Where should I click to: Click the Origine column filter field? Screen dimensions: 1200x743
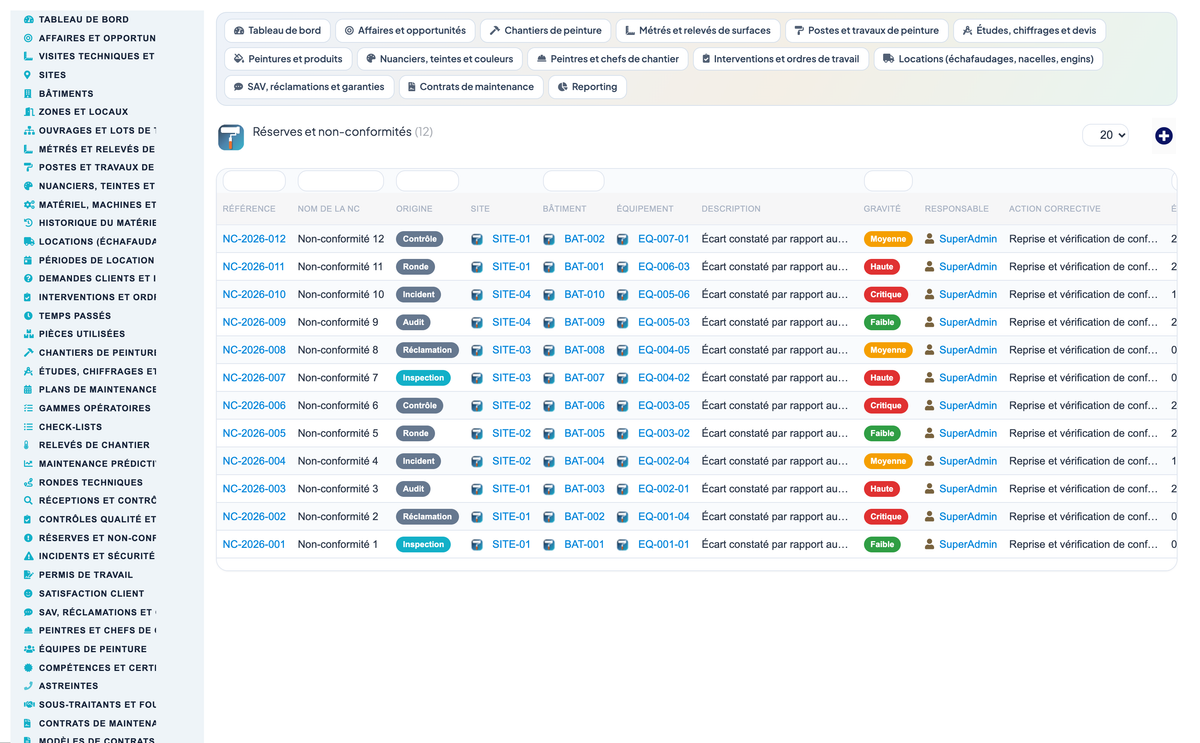click(x=427, y=181)
